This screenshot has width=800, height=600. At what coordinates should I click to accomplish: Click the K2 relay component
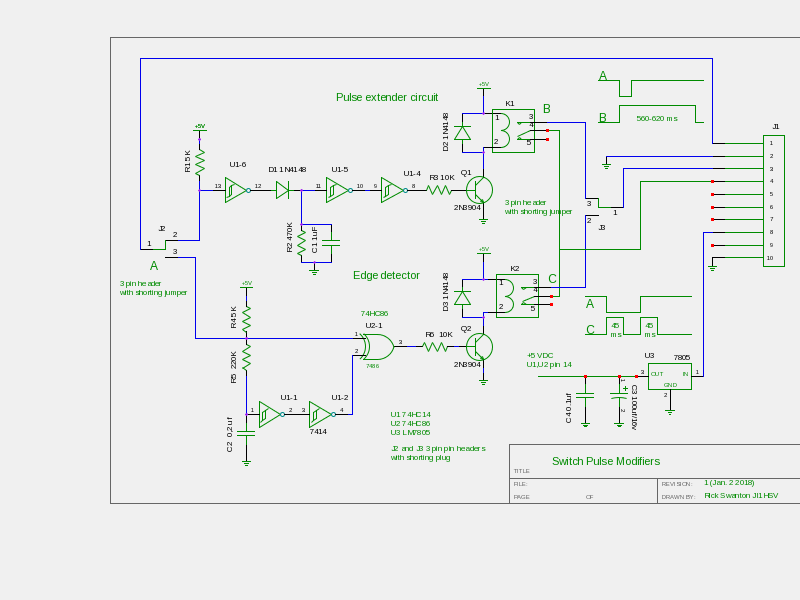[x=517, y=296]
